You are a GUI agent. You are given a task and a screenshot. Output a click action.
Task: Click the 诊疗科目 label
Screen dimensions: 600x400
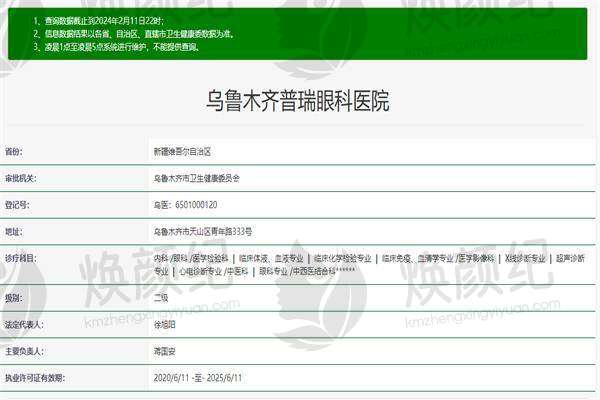click(21, 258)
